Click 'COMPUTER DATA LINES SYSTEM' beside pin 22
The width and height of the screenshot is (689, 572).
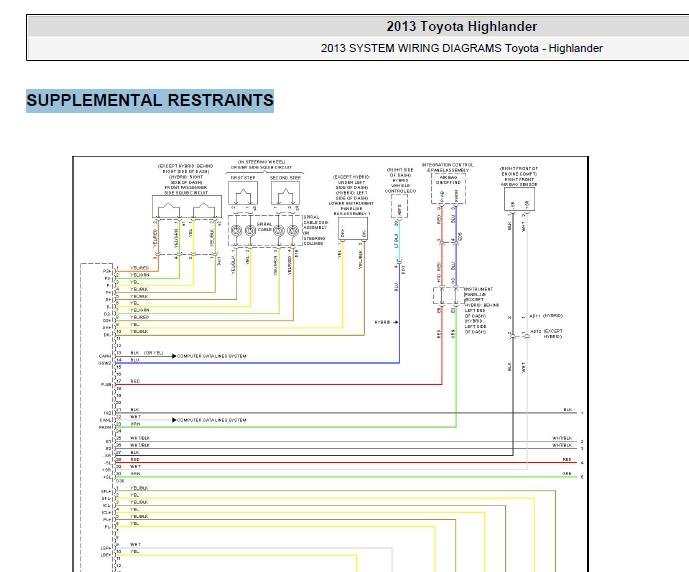[211, 420]
